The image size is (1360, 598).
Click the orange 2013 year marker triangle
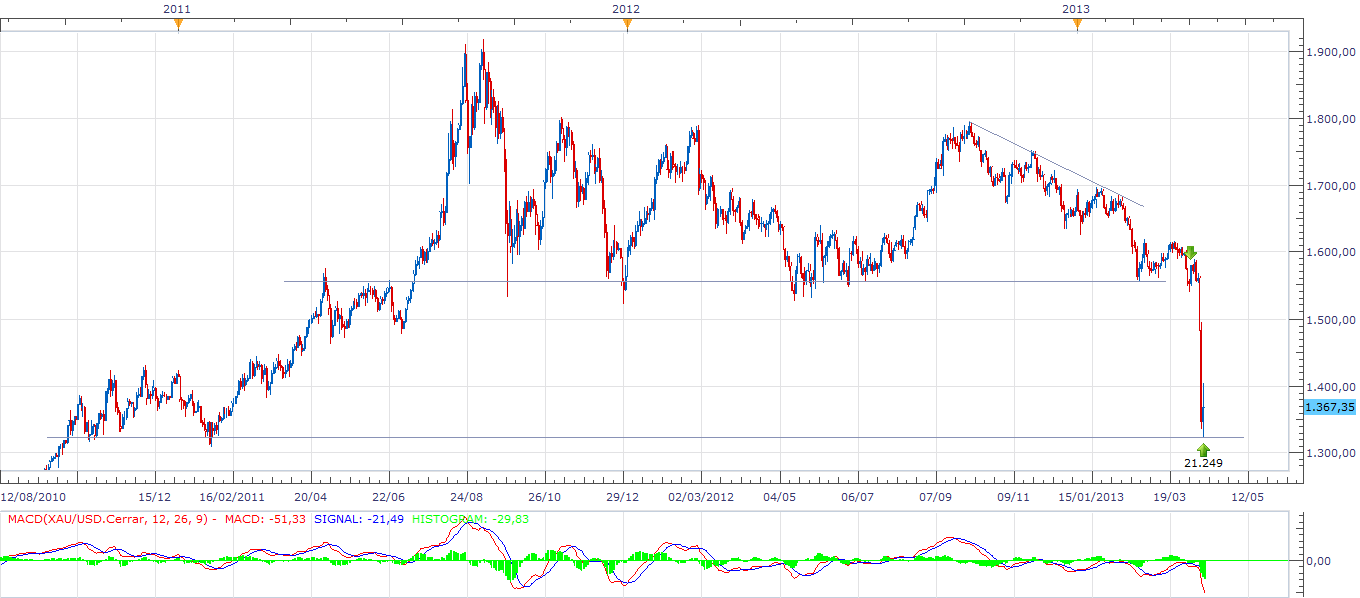click(x=1077, y=25)
